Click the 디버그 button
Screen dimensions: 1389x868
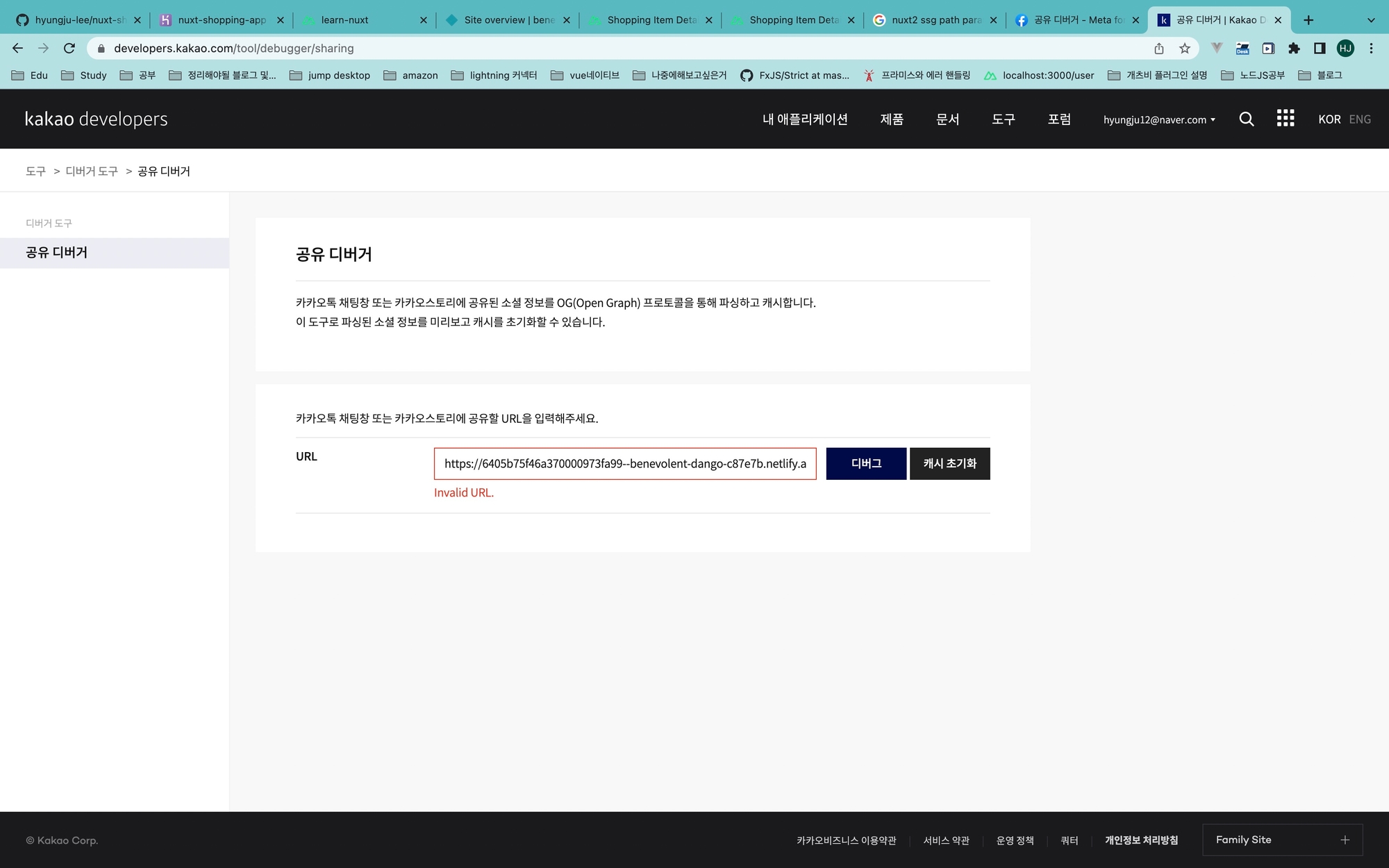[x=866, y=464]
